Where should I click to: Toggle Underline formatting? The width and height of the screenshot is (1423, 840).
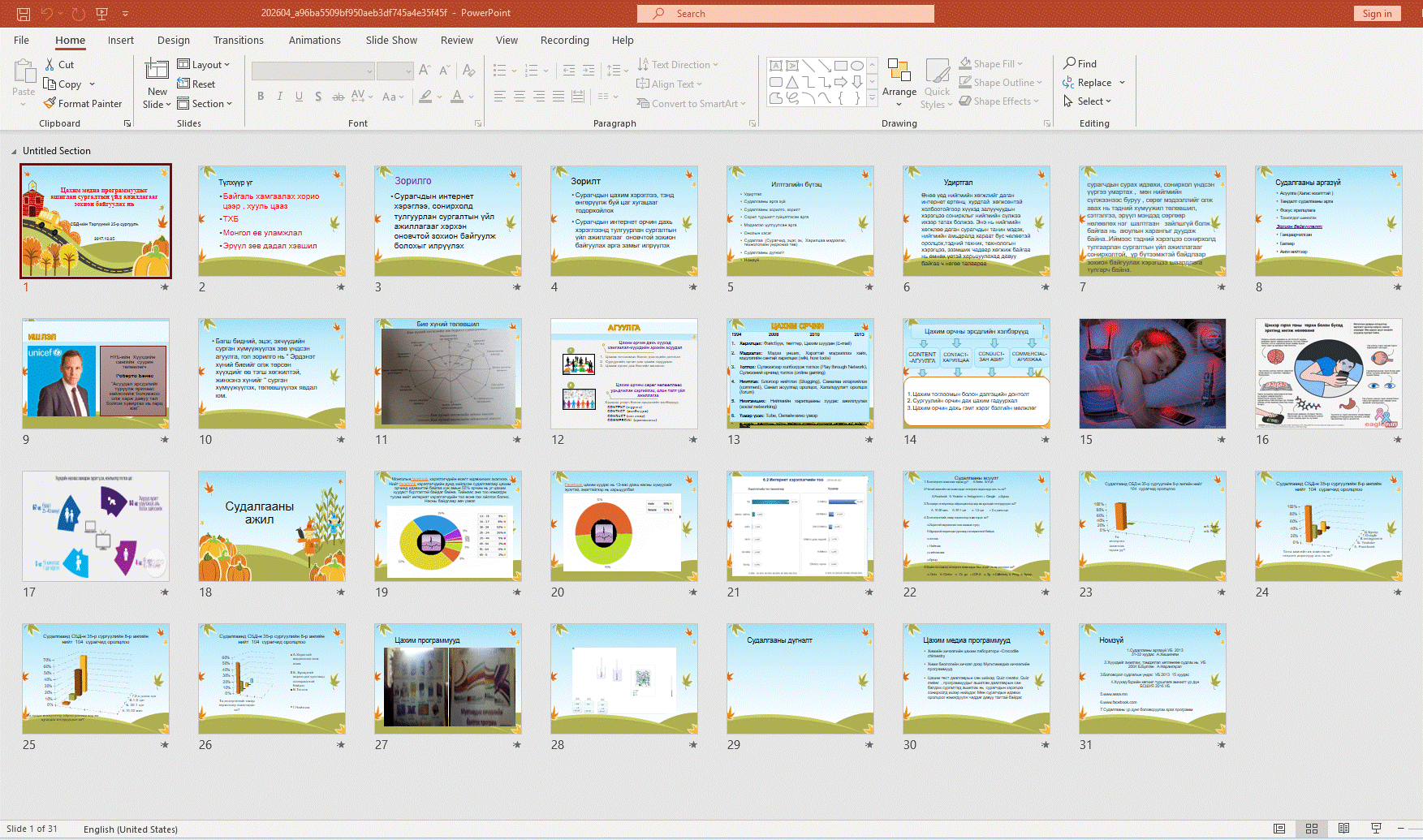(299, 97)
